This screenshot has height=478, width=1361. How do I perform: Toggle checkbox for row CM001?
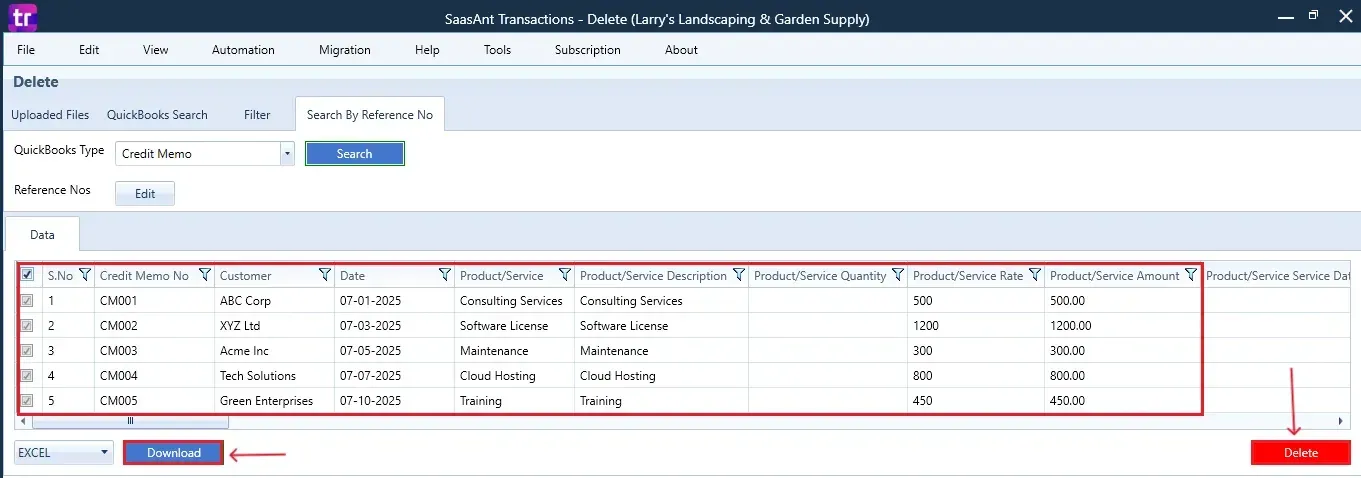pos(28,300)
